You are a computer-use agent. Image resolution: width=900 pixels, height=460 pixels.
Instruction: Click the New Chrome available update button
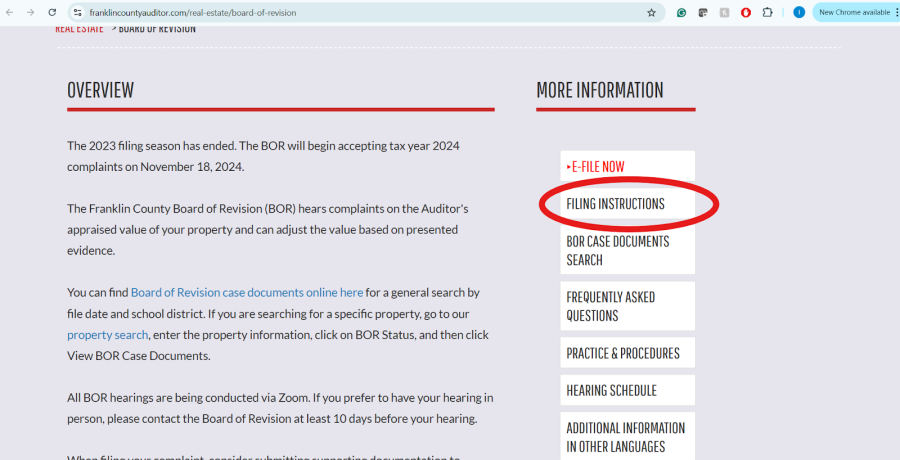click(x=854, y=12)
